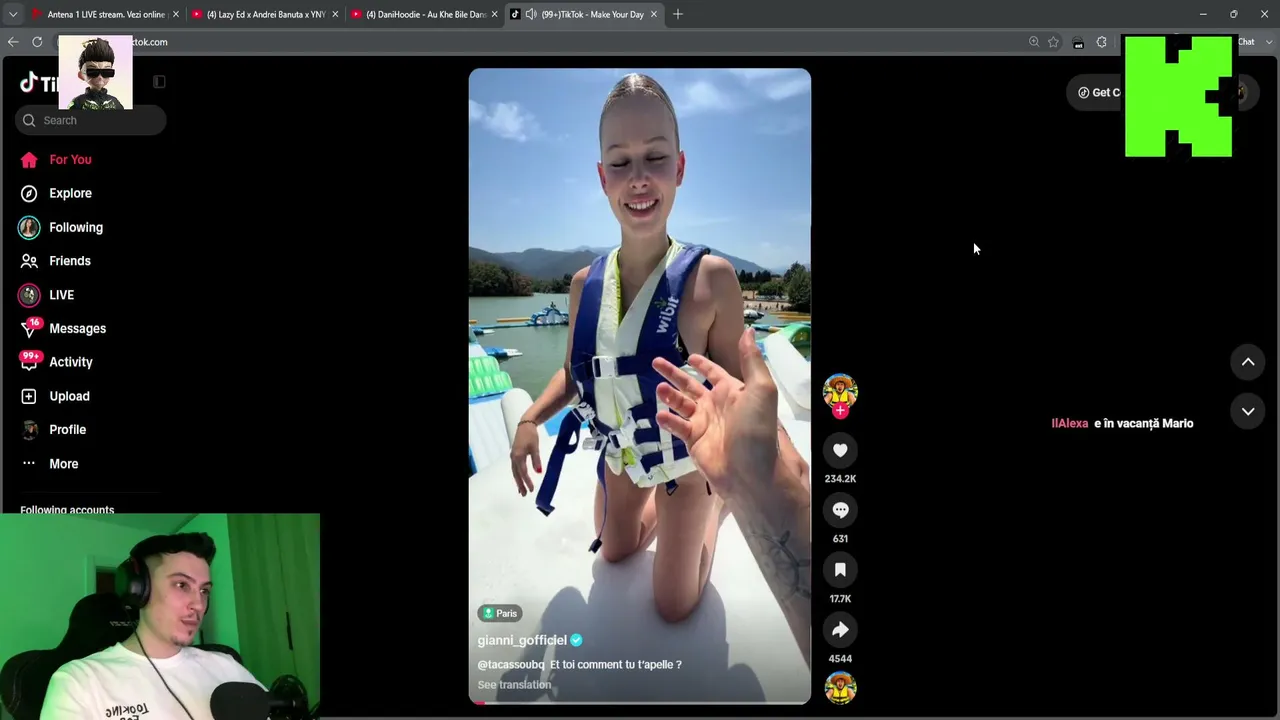
Task: Open the LIVE section
Action: [47, 295]
